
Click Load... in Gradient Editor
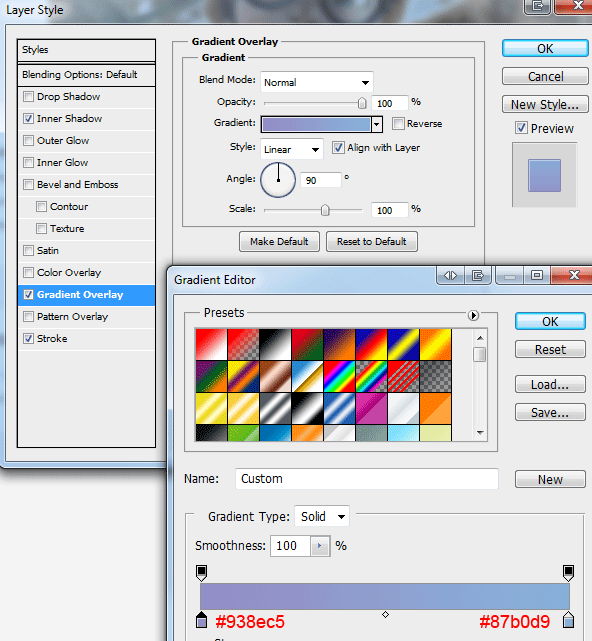click(550, 384)
